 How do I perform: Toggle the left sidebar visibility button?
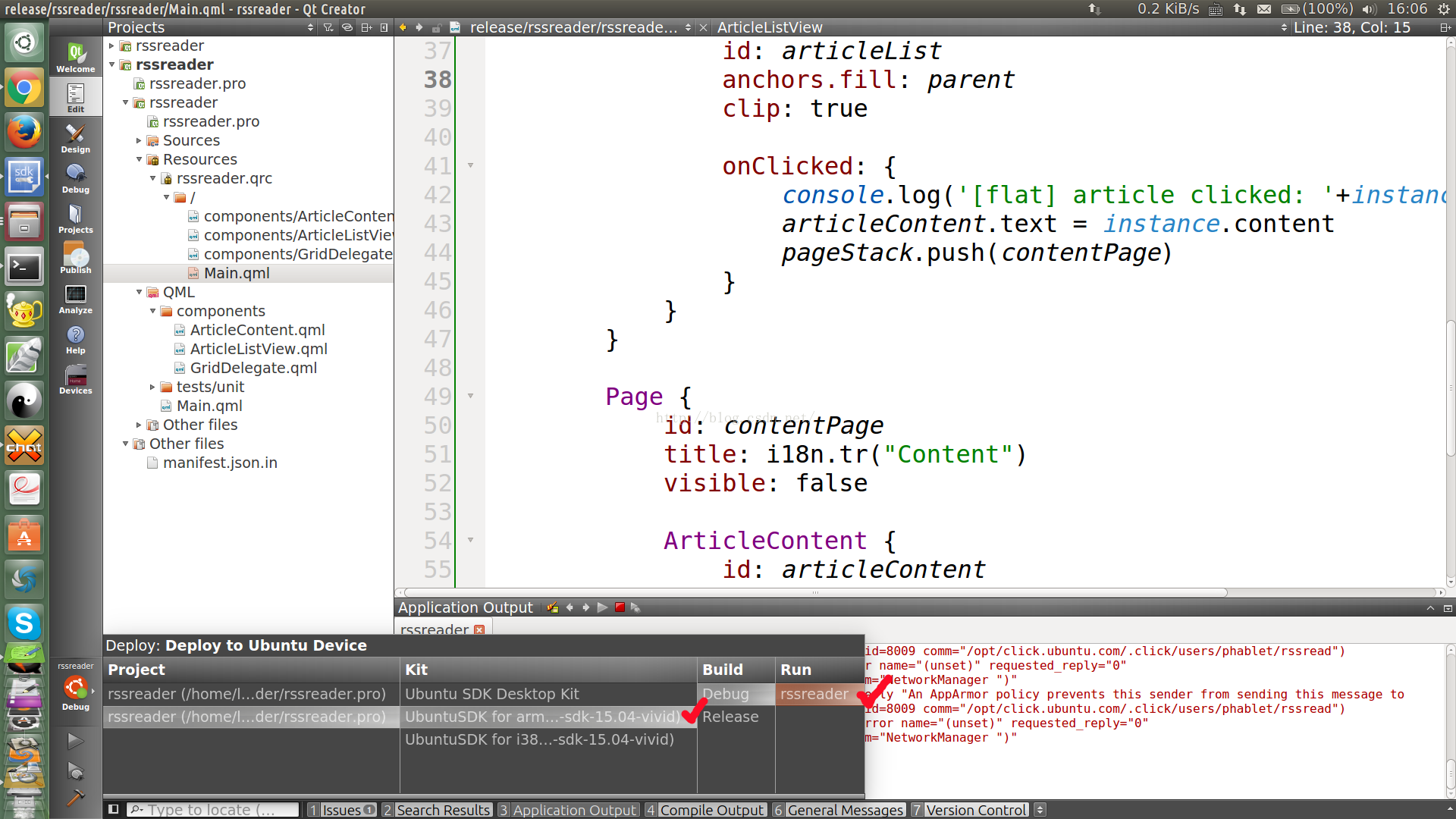113,809
